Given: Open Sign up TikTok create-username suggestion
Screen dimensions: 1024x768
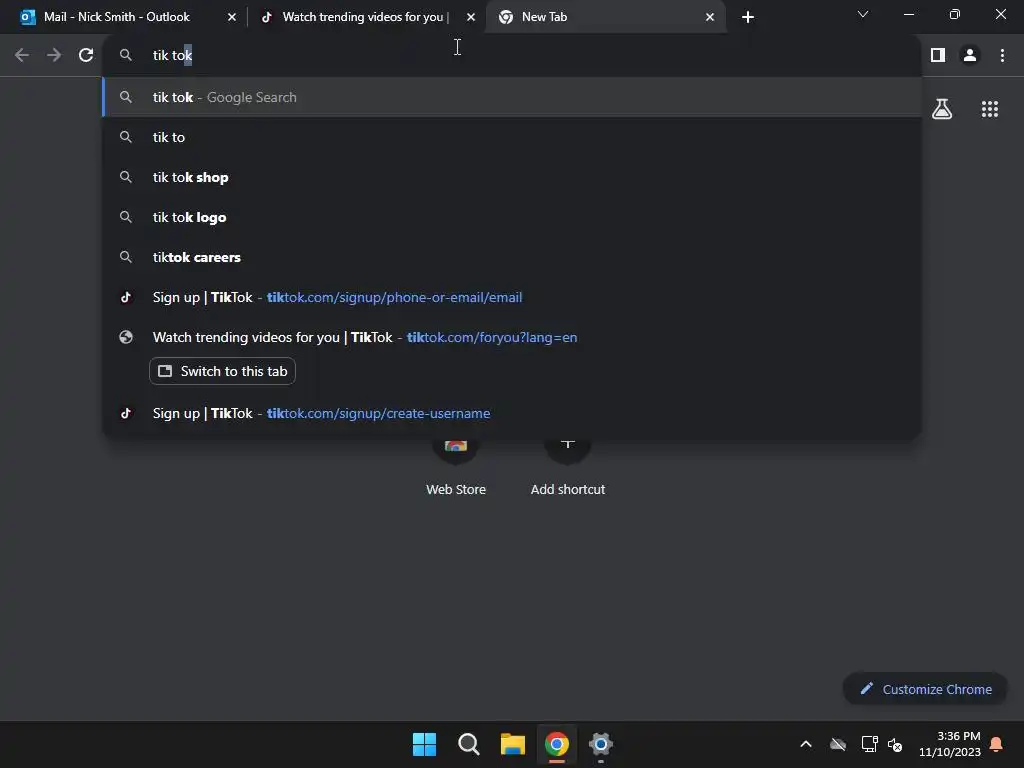Looking at the screenshot, I should click(x=513, y=413).
